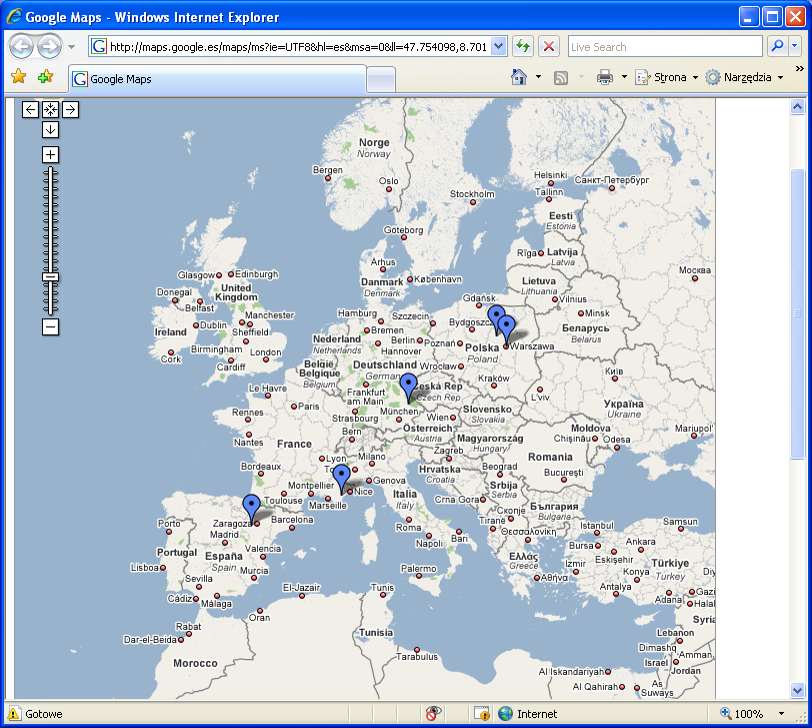Open search provider options dropdown
Image resolution: width=812 pixels, height=728 pixels.
tap(795, 47)
